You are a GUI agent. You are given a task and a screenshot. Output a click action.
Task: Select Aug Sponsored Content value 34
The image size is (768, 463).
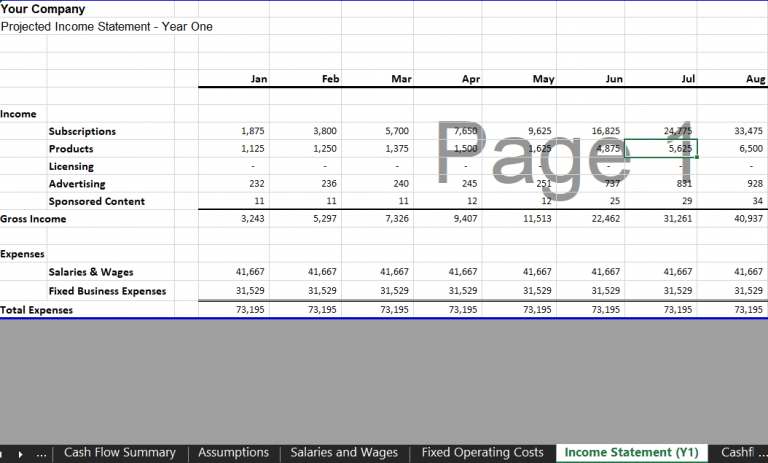coord(757,201)
